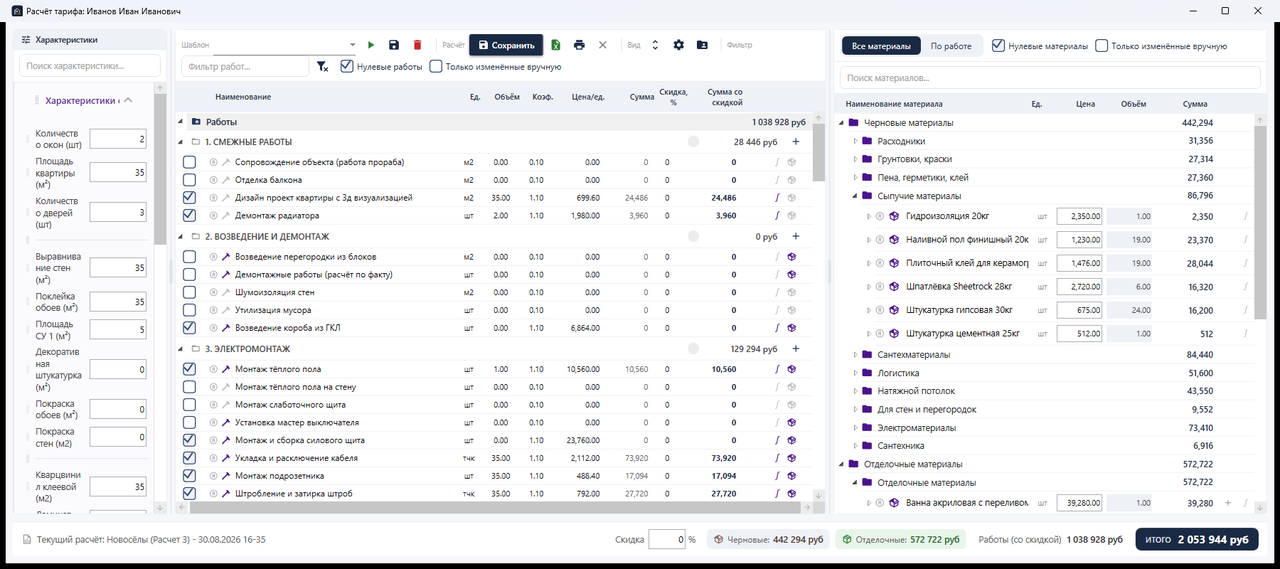Toggle the Вид up-down stepper

pos(655,45)
